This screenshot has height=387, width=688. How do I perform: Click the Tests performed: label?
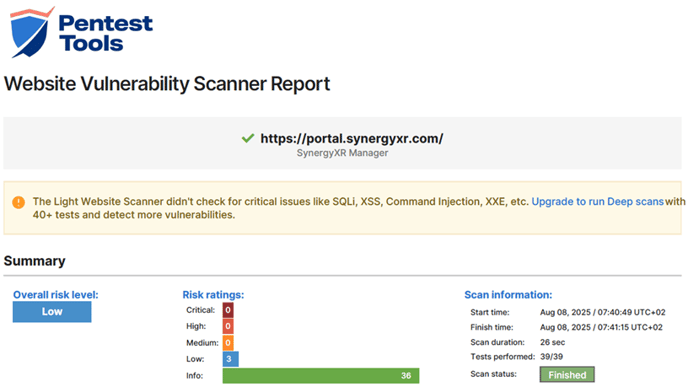[x=502, y=357]
